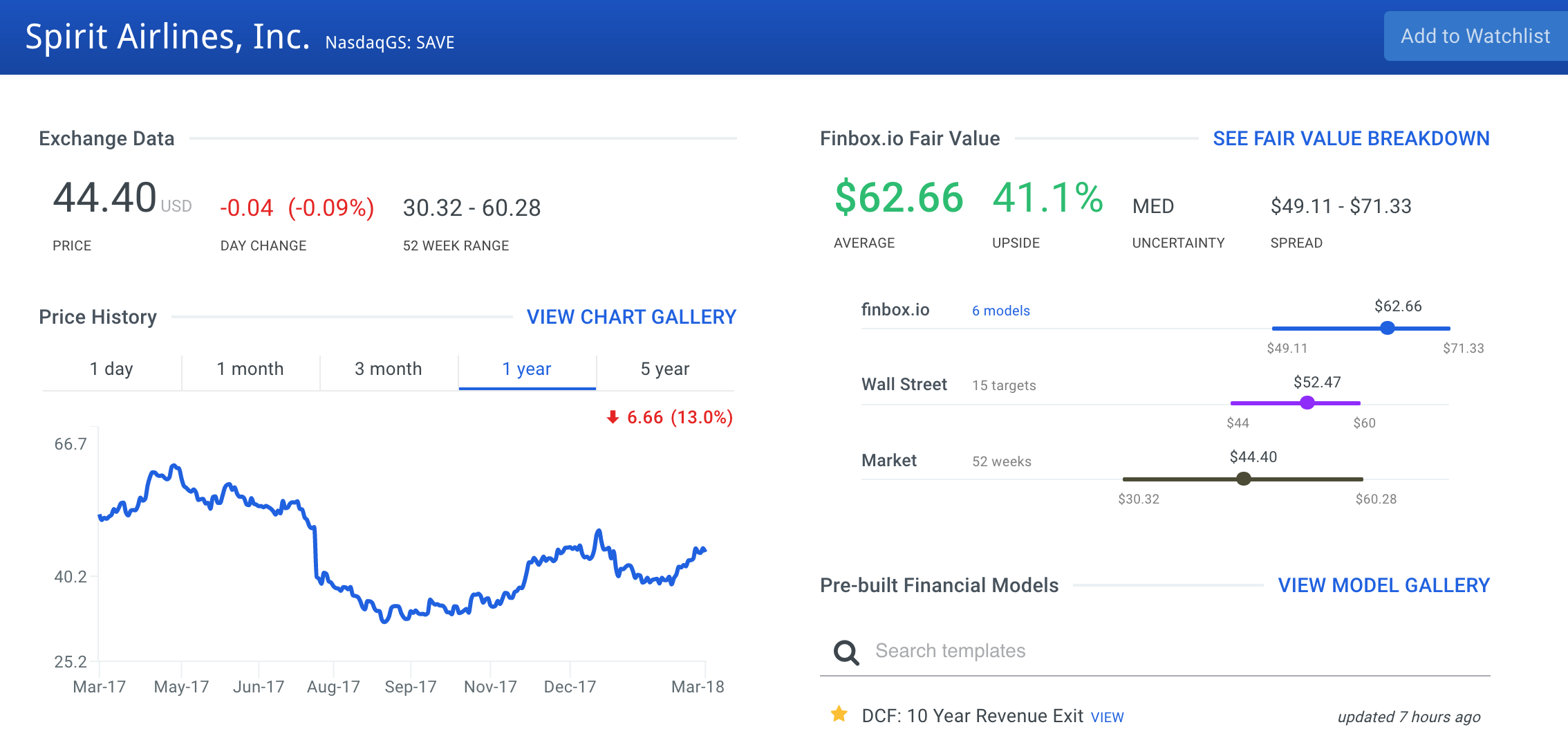The width and height of the screenshot is (1568, 736).
Task: Open the View Chart Gallery link
Action: pyautogui.click(x=631, y=317)
